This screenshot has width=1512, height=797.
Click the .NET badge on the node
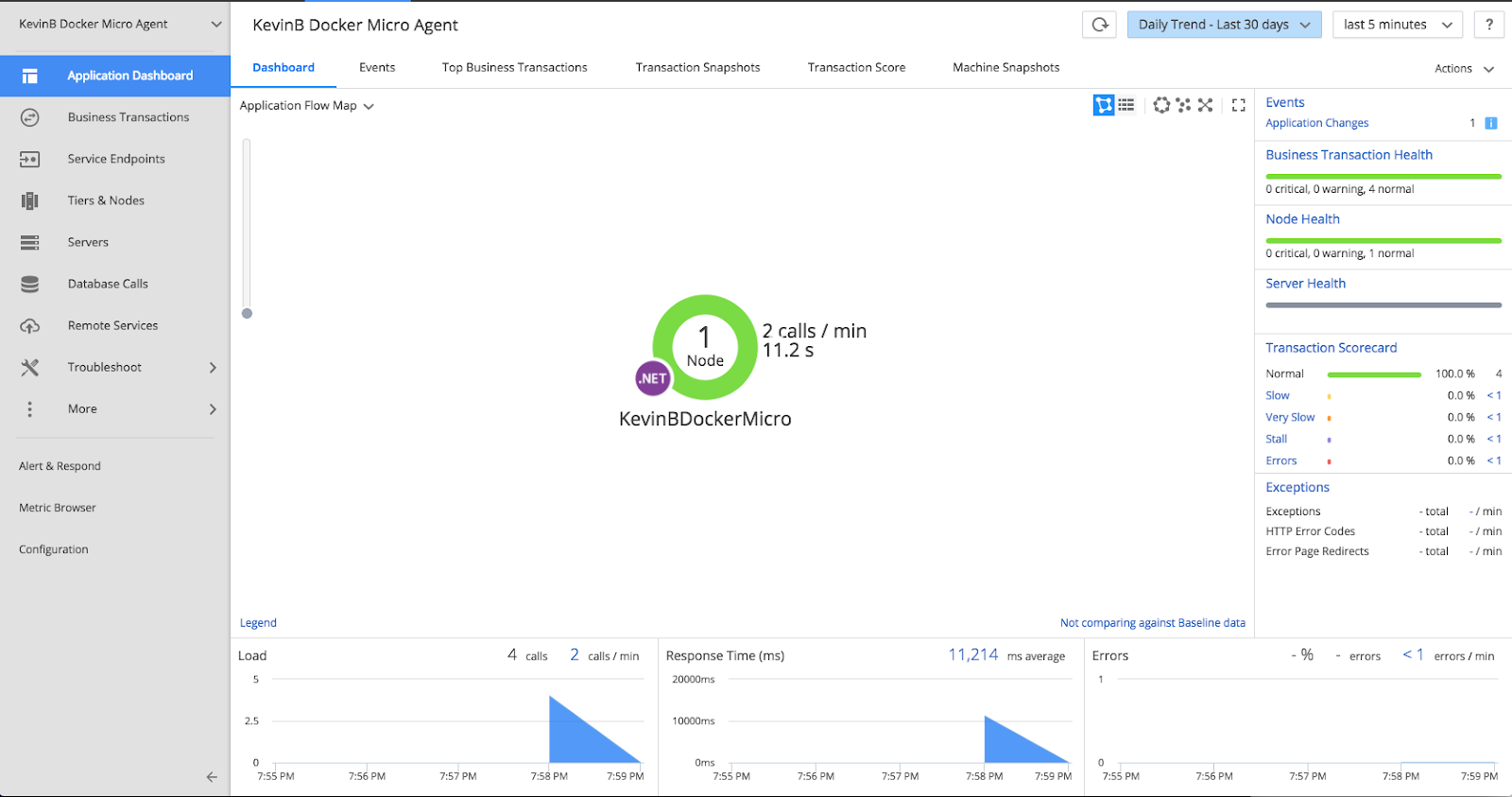click(653, 378)
